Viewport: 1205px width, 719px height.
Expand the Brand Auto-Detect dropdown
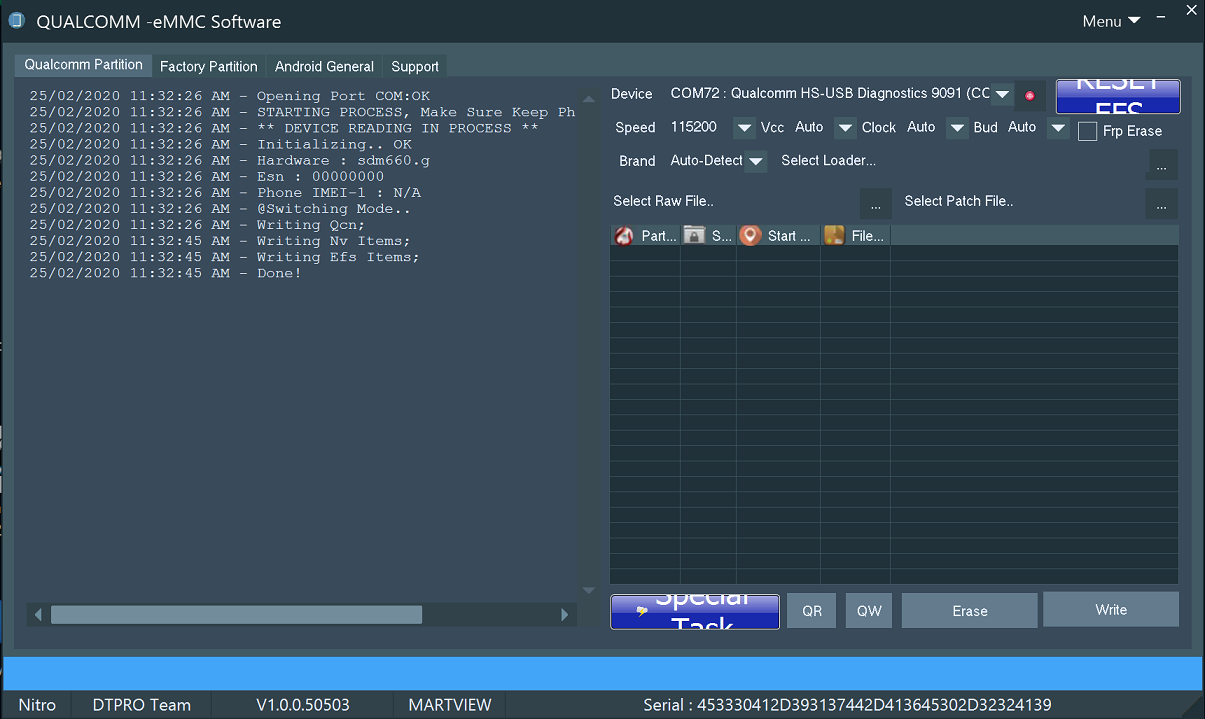click(x=757, y=161)
